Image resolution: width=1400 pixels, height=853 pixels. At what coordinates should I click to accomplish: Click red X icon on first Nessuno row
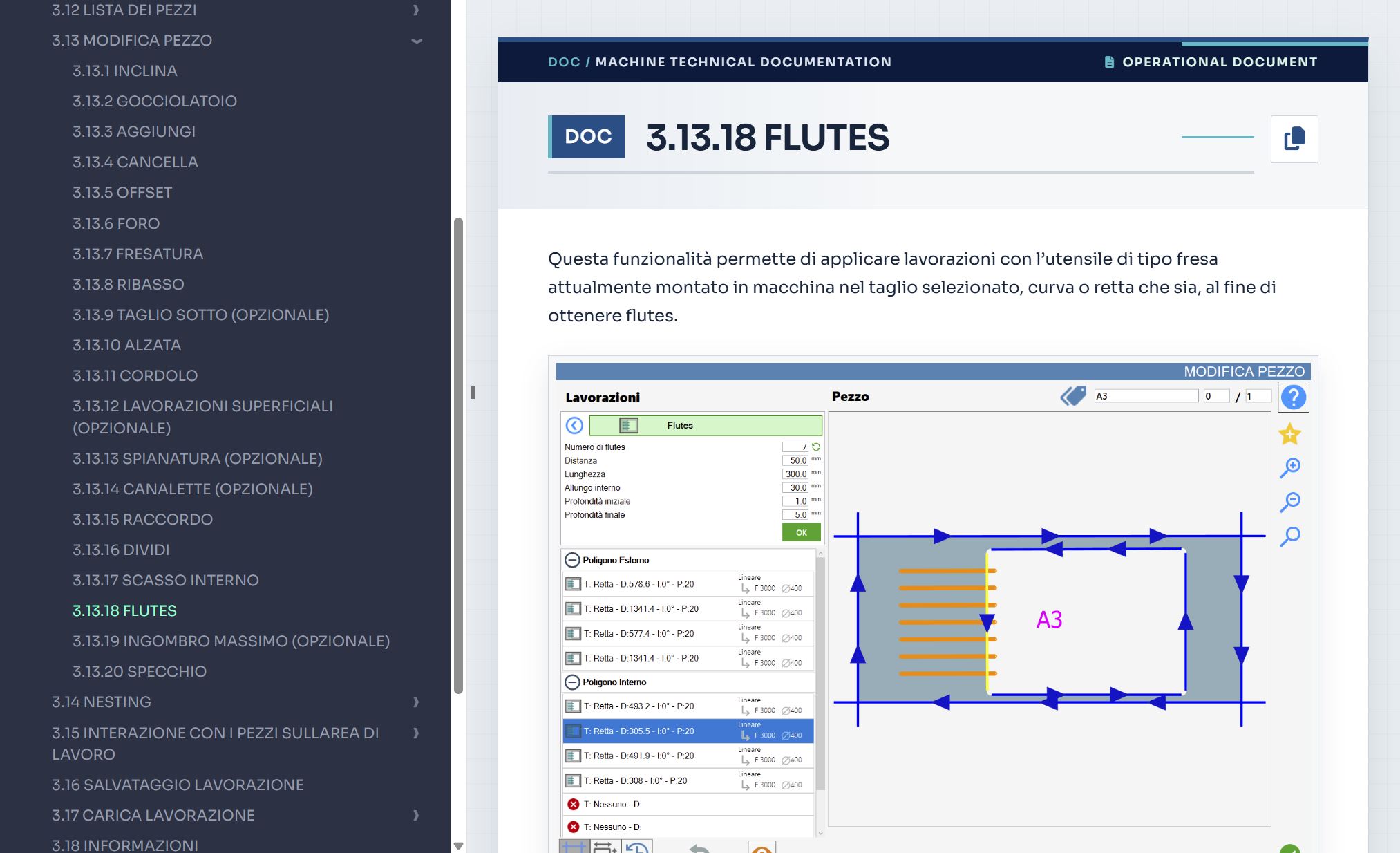pyautogui.click(x=573, y=804)
